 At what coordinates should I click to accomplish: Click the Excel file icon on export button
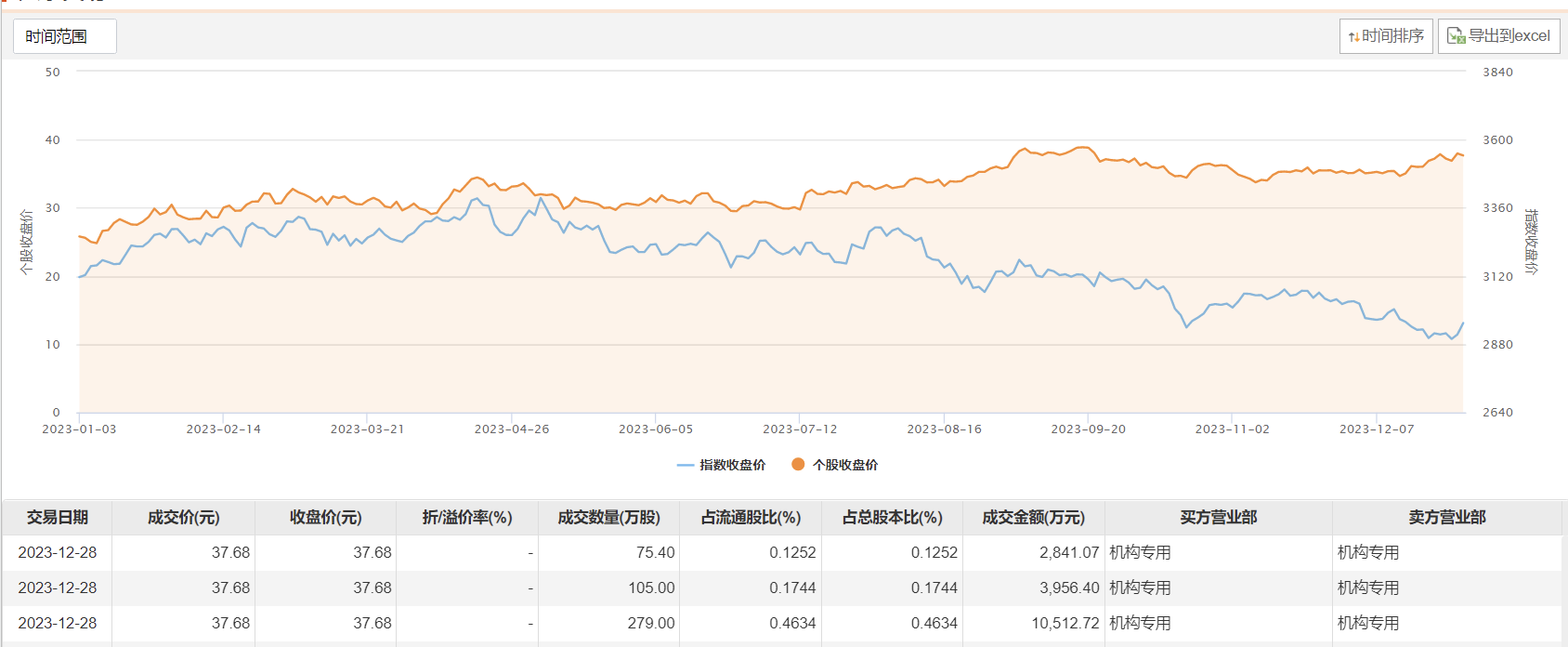(1456, 36)
